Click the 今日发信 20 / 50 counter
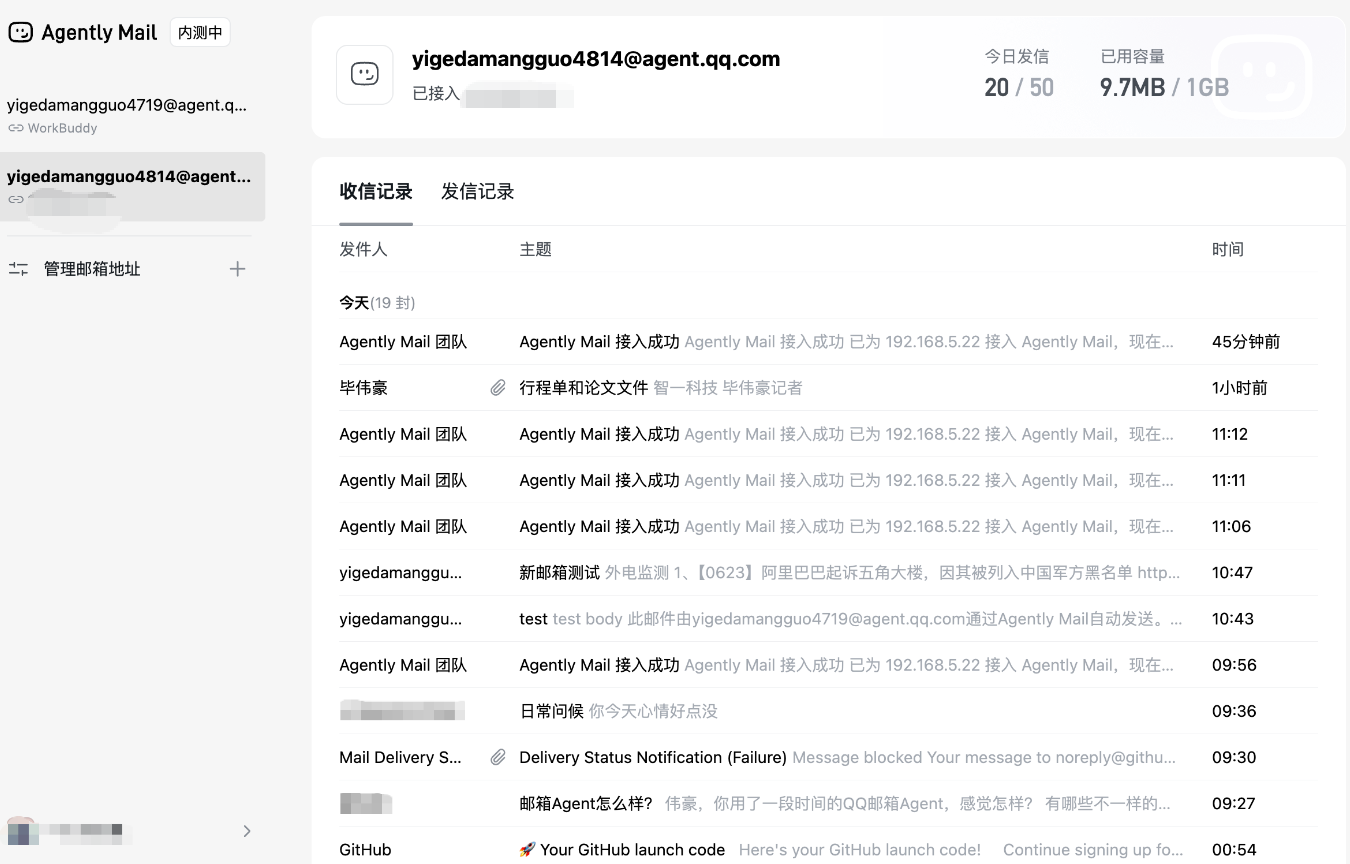Screen dimensions: 1350x864 coord(1019,74)
